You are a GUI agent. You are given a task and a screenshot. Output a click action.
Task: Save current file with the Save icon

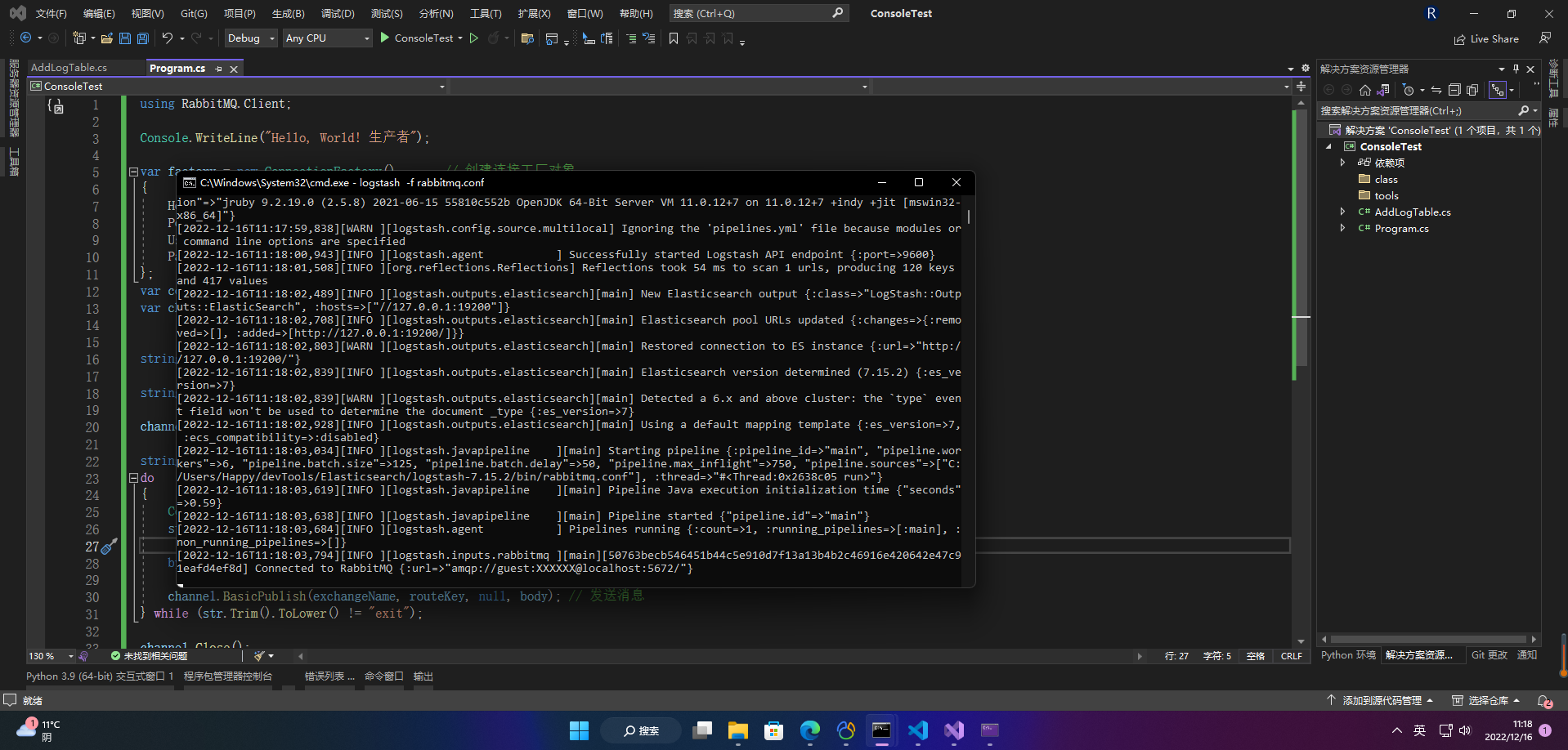125,38
